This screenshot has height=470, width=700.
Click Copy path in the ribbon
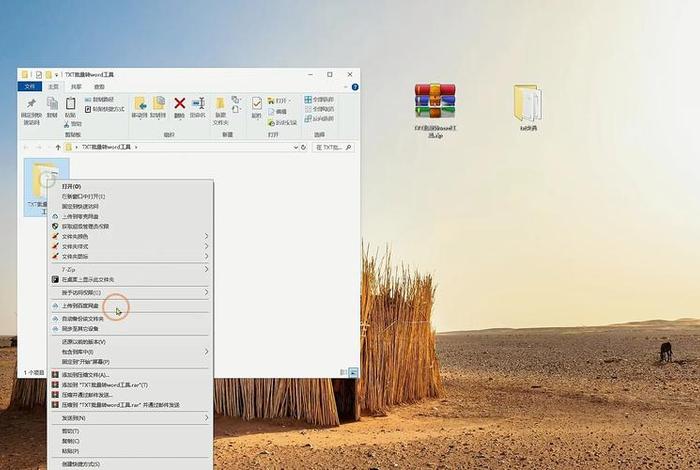coord(100,99)
